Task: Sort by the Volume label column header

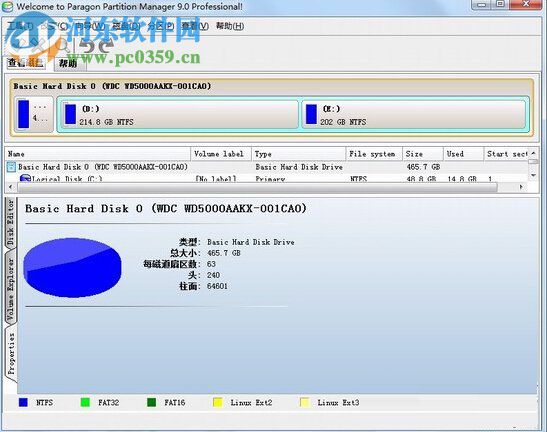Action: (x=221, y=154)
